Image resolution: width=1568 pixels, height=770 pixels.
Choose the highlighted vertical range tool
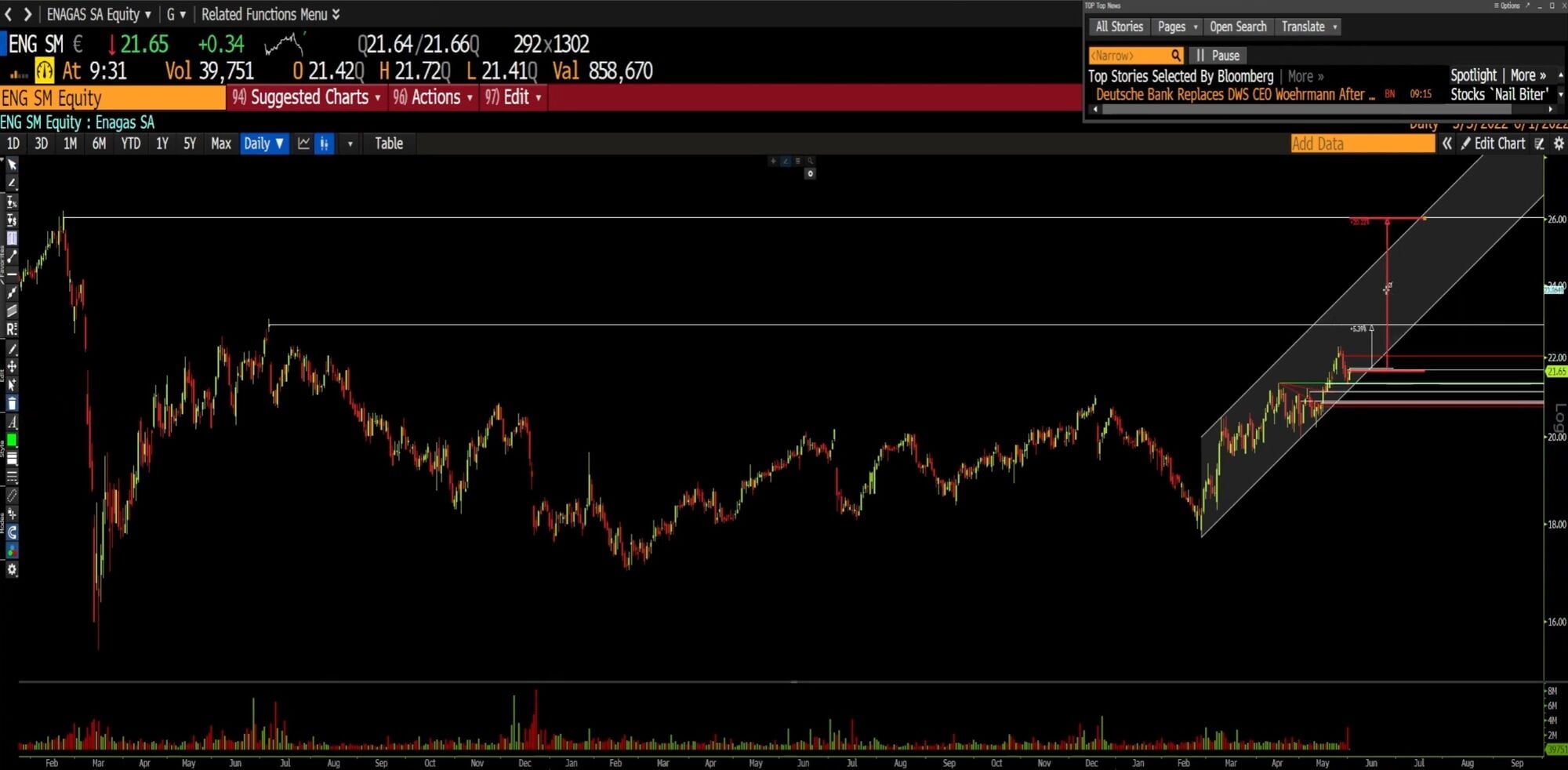pyautogui.click(x=12, y=238)
